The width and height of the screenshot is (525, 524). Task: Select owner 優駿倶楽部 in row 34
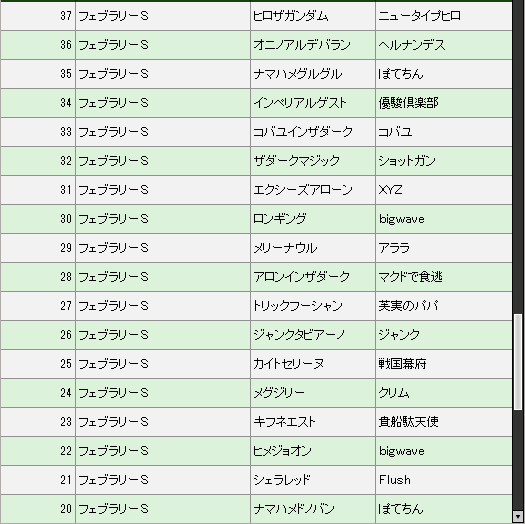[x=408, y=103]
